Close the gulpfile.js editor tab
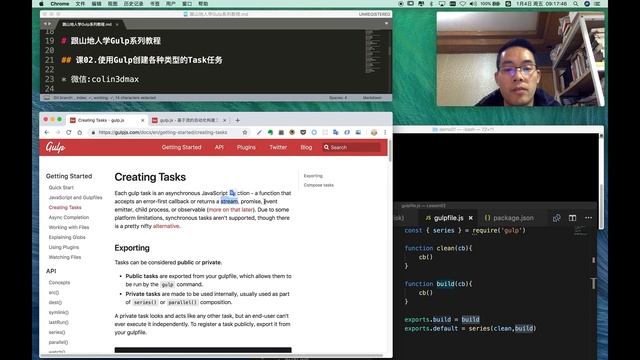 coord(471,218)
